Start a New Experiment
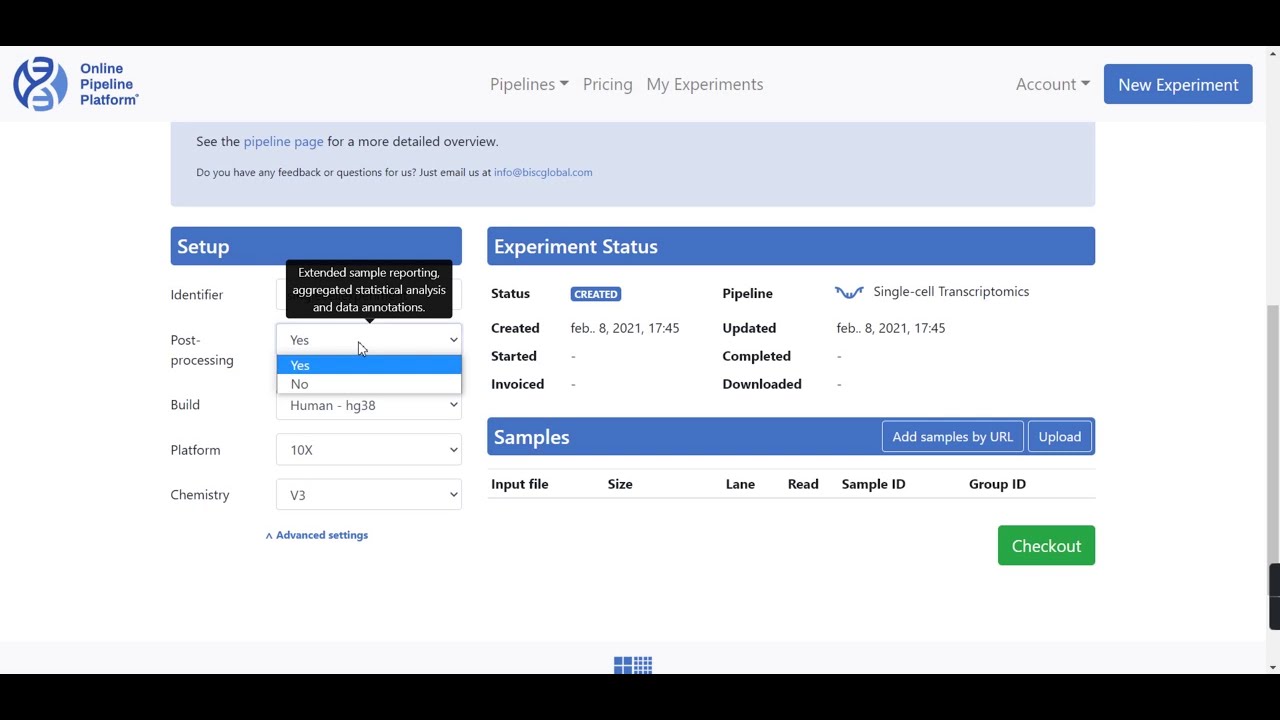 click(x=1178, y=84)
